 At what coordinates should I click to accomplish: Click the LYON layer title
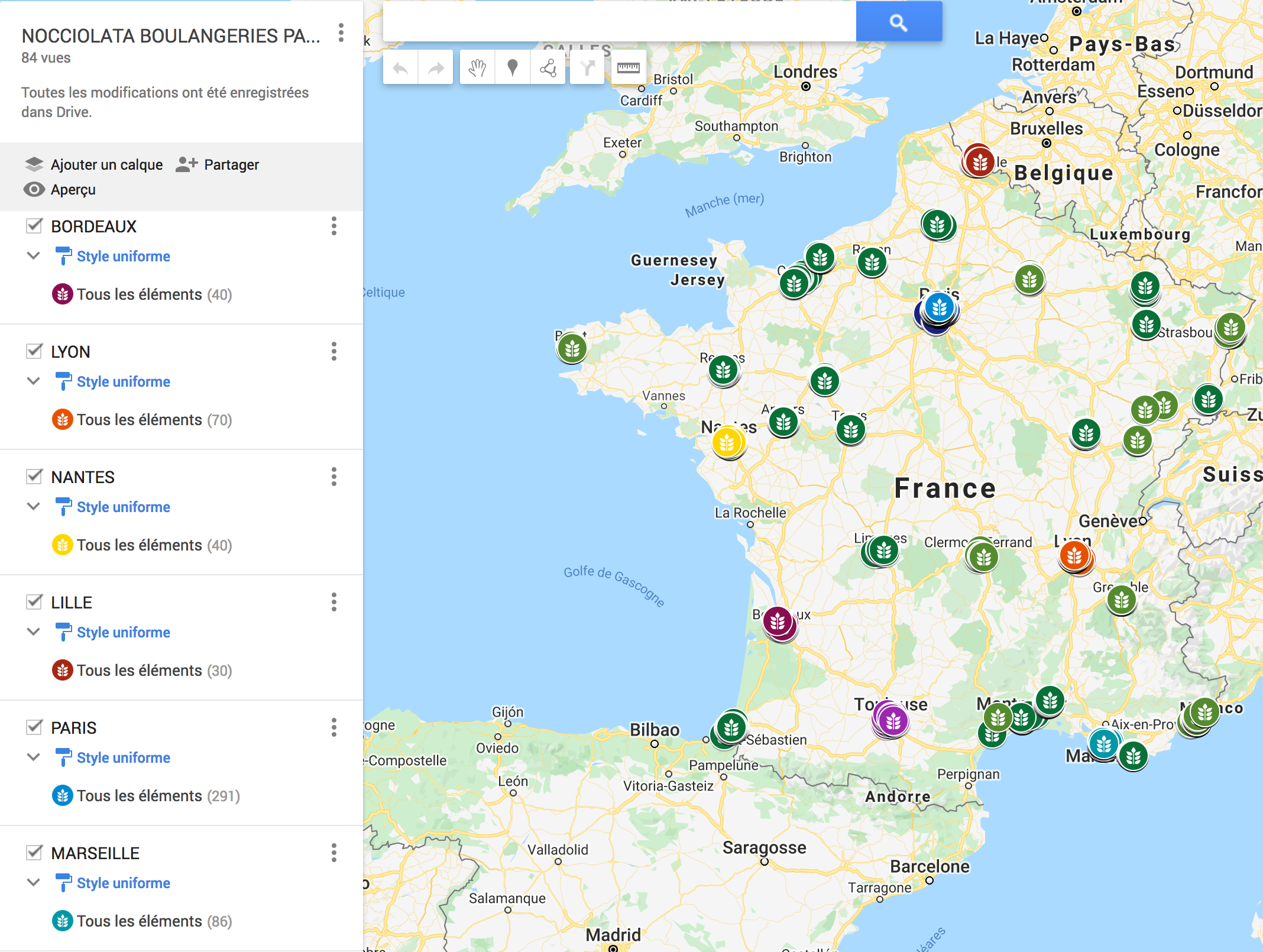[71, 352]
